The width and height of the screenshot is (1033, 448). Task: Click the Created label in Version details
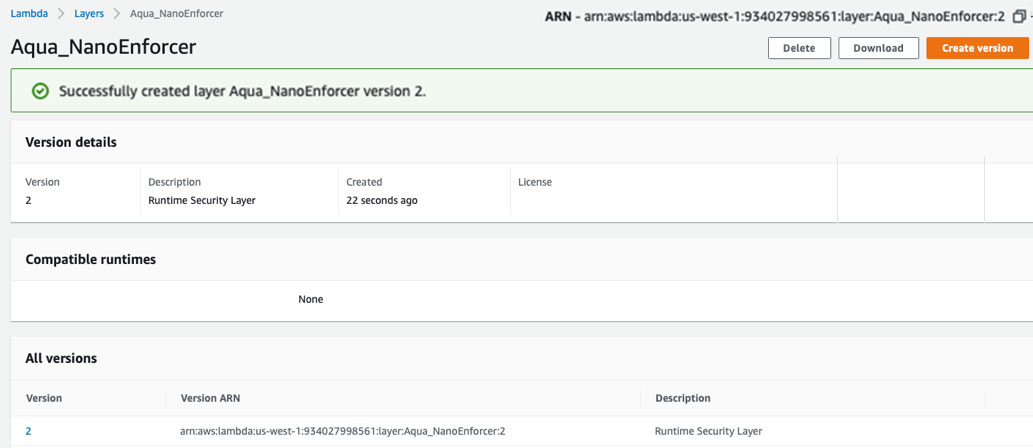364,182
